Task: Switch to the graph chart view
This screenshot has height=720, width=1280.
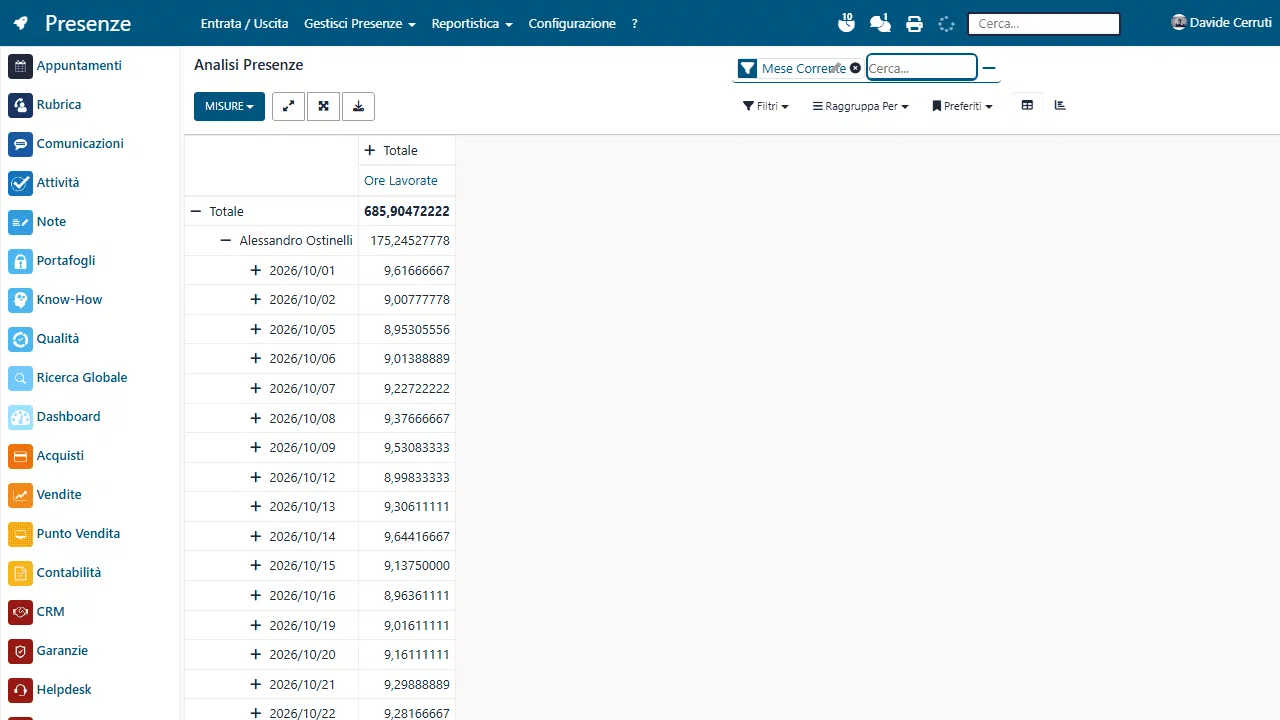Action: (1060, 105)
